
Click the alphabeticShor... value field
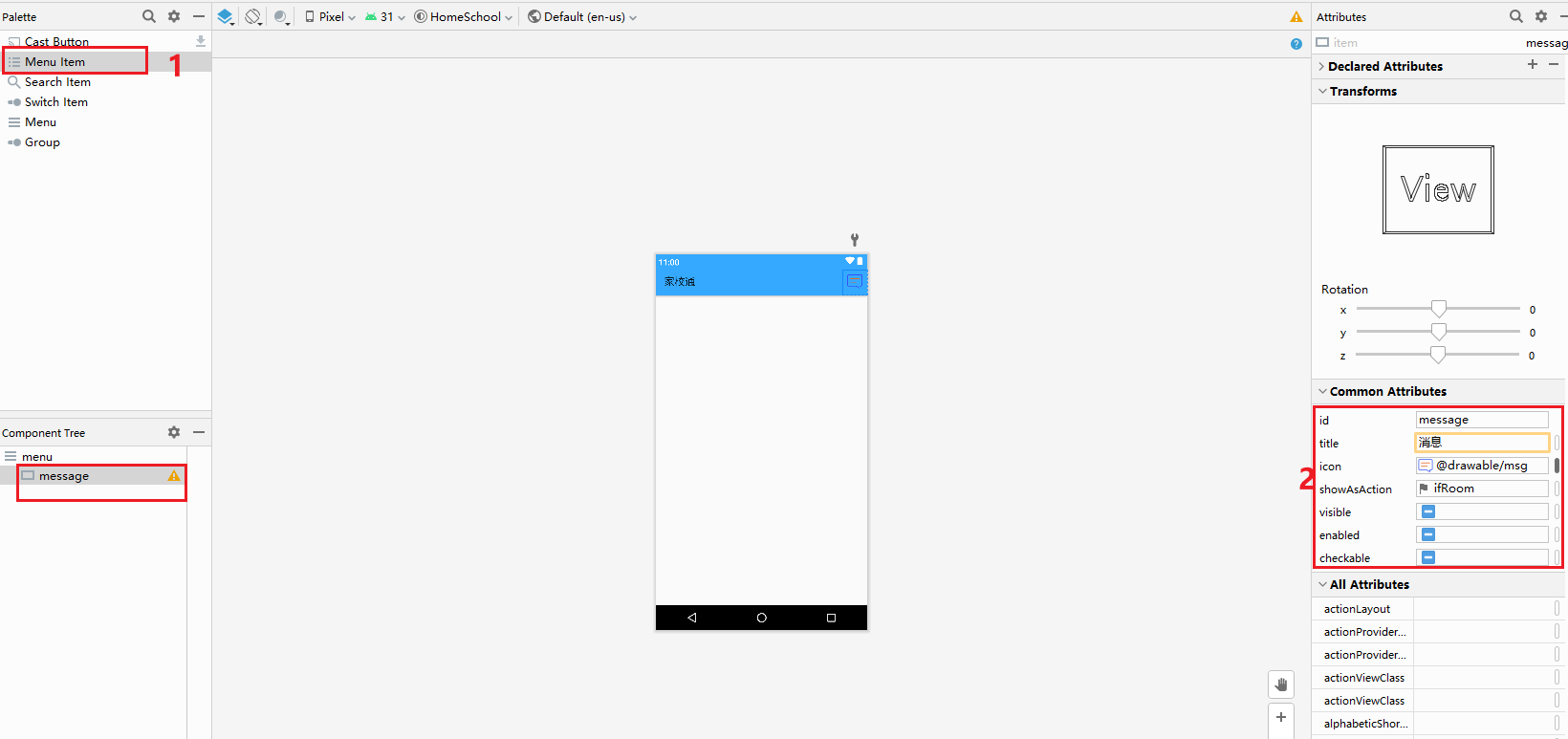1483,724
